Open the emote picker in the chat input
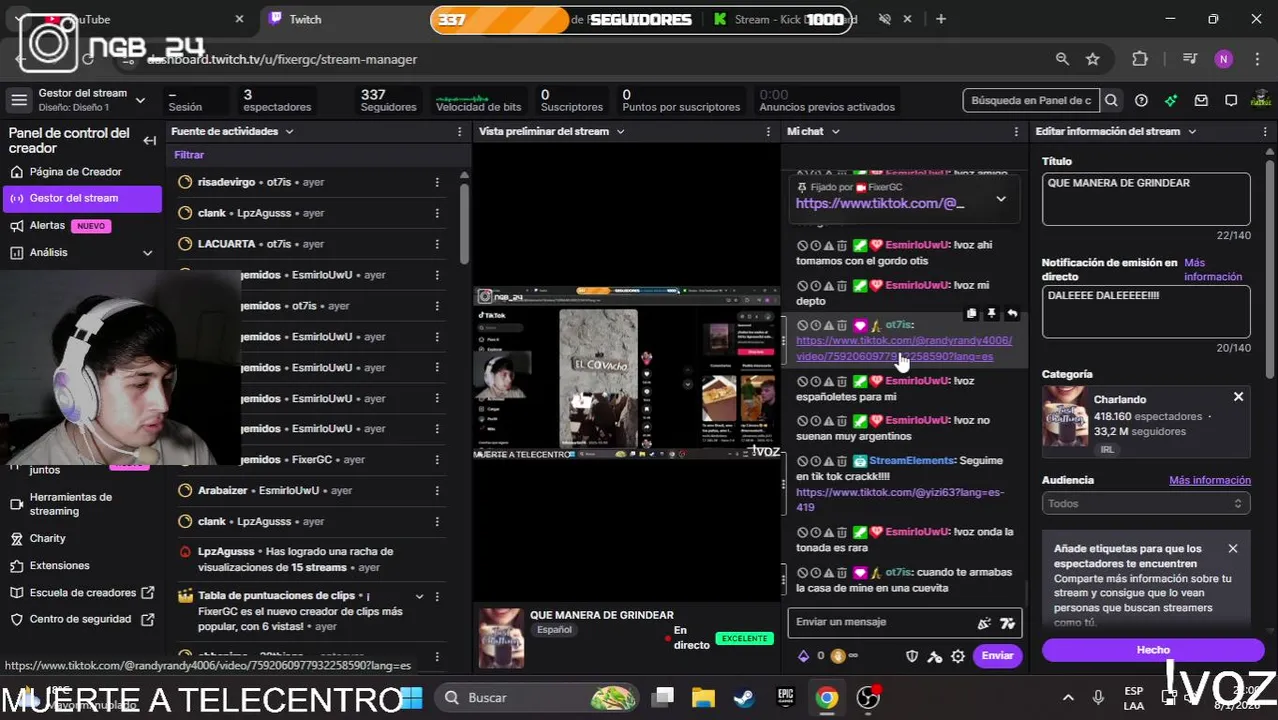Viewport: 1278px width, 720px height. click(x=1007, y=622)
